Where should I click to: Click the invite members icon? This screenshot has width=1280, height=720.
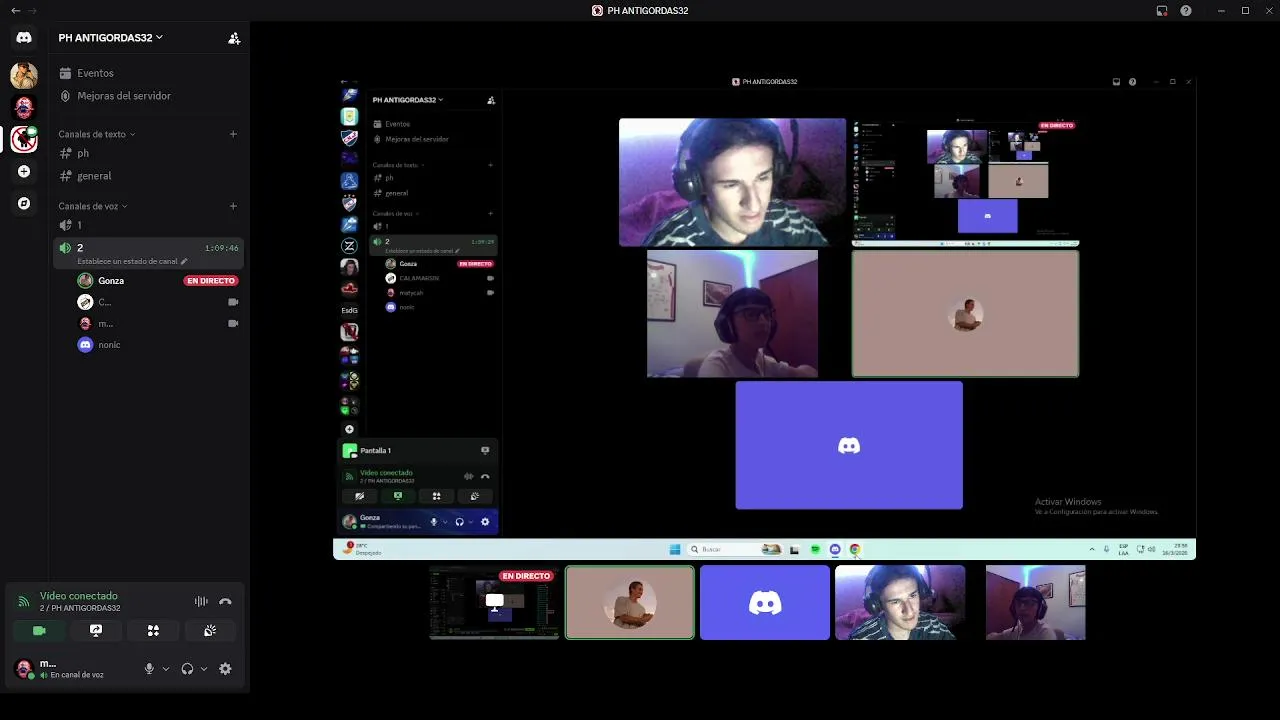pyautogui.click(x=234, y=38)
